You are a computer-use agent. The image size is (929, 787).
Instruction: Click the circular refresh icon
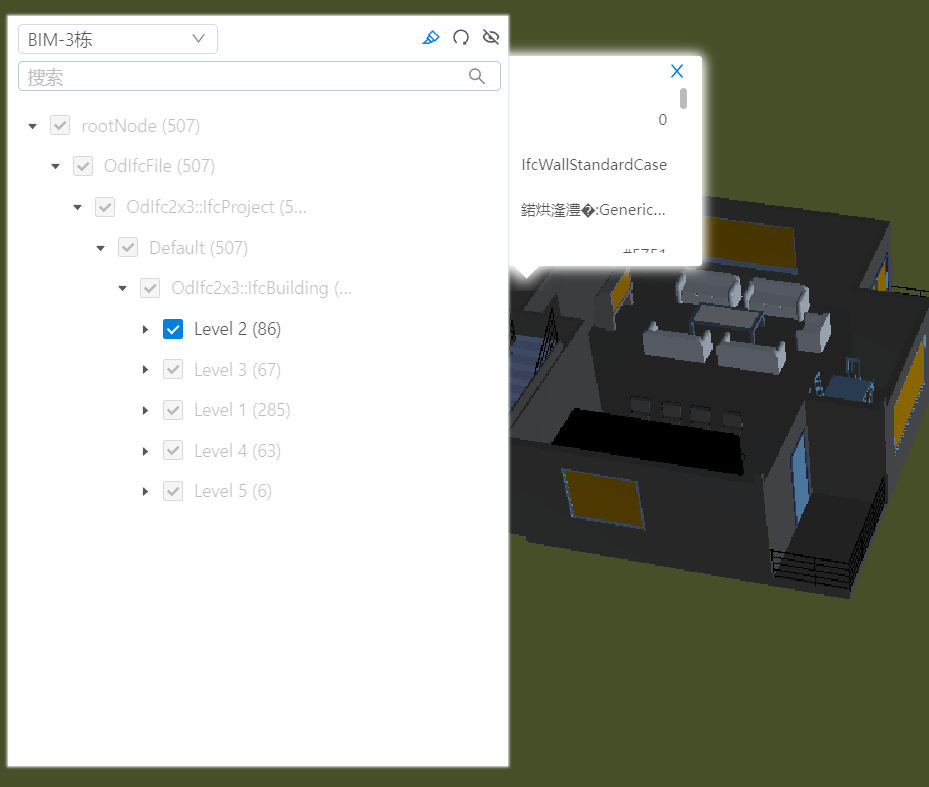click(461, 38)
